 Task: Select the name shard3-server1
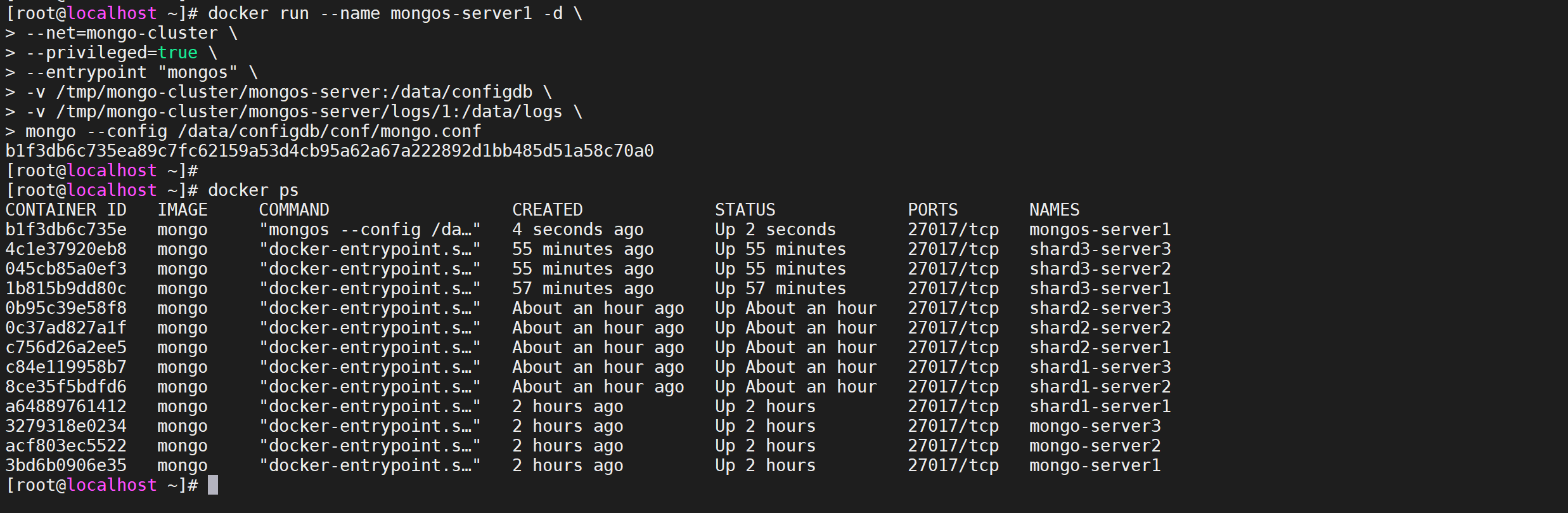click(x=1100, y=289)
